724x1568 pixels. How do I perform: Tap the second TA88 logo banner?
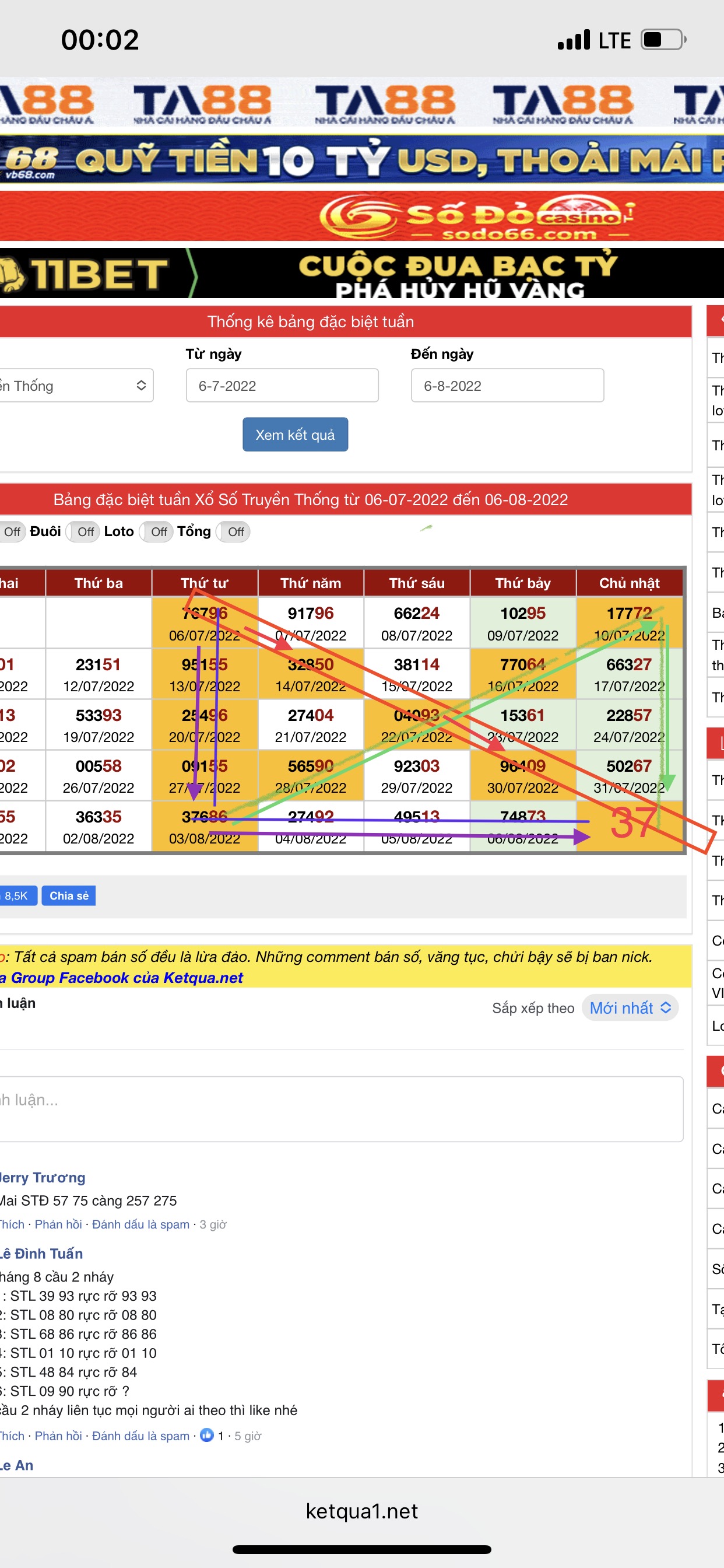click(203, 103)
